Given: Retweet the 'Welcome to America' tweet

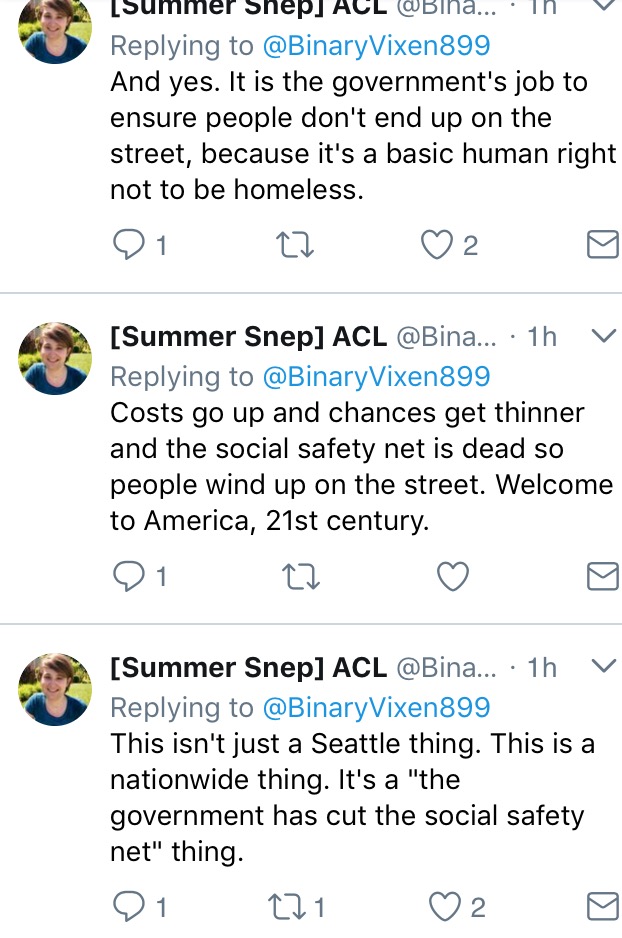Looking at the screenshot, I should tap(301, 577).
